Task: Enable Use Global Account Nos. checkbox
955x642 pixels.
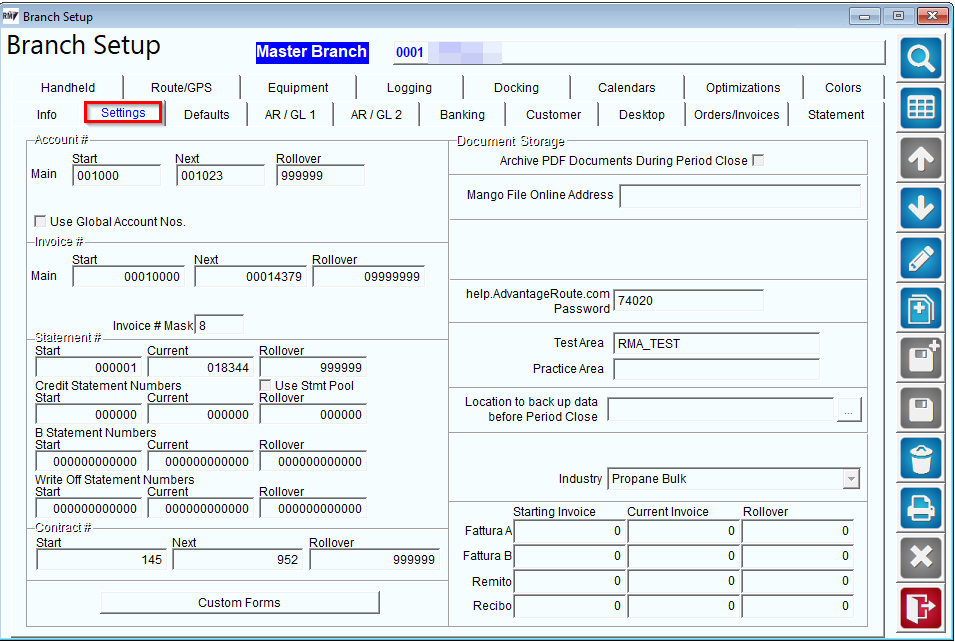Action: pos(40,221)
